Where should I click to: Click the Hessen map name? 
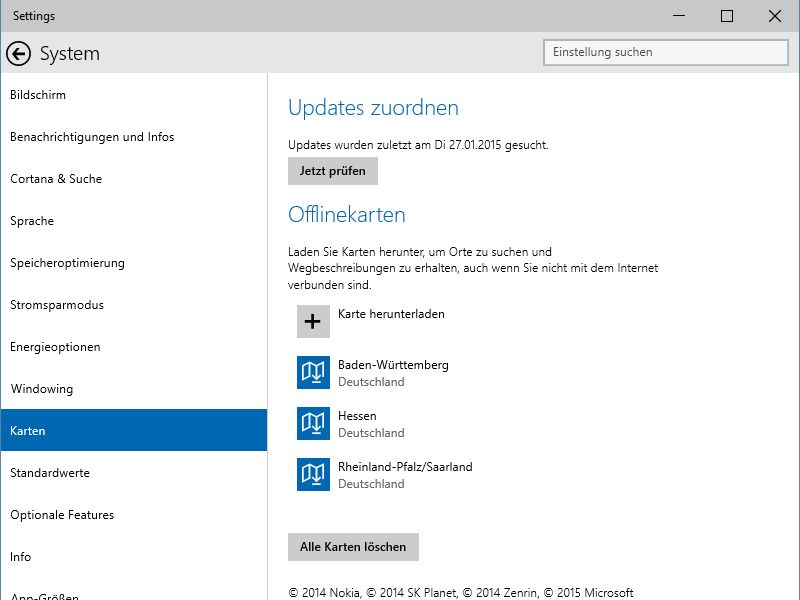click(357, 416)
